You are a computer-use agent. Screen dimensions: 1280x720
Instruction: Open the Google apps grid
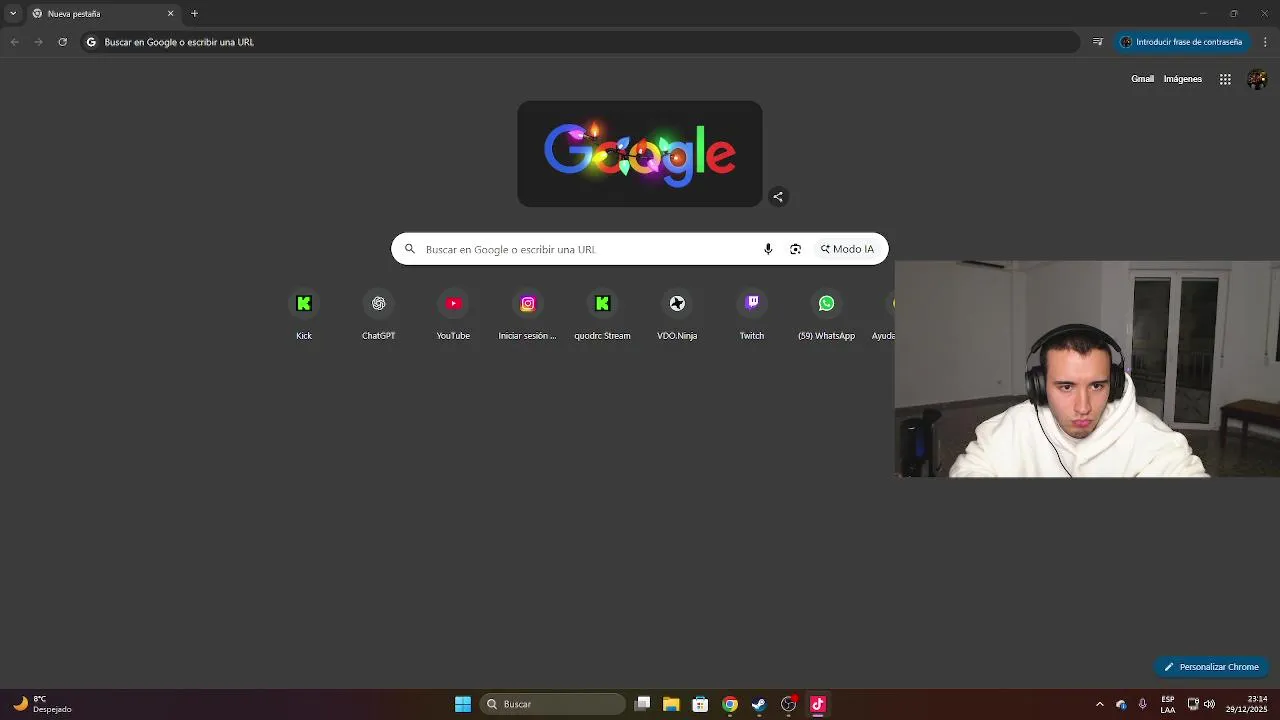1225,79
